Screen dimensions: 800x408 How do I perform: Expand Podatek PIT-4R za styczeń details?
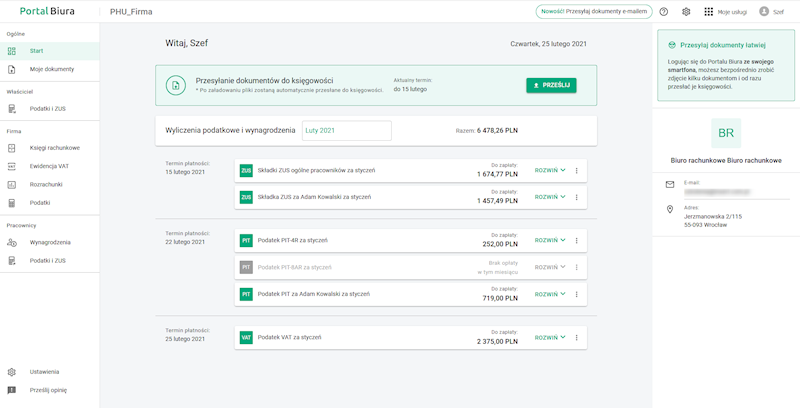550,240
